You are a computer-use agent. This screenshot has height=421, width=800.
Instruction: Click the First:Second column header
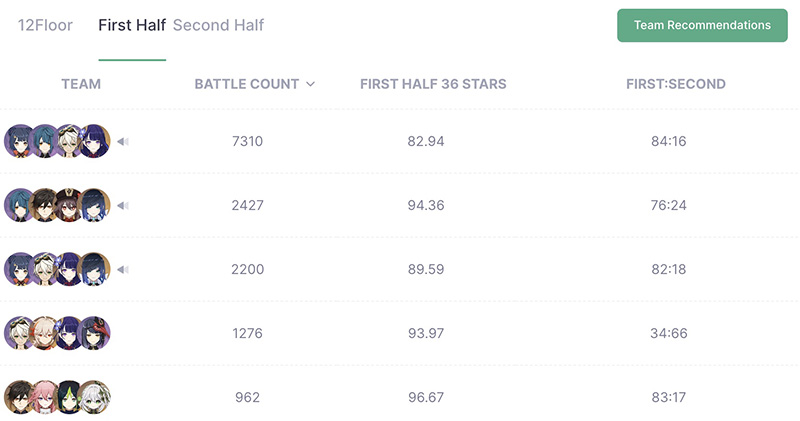pyautogui.click(x=676, y=84)
